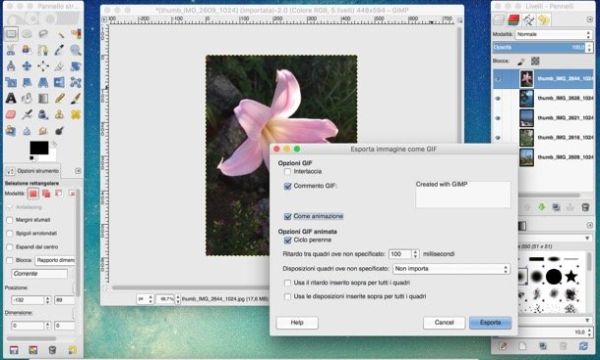
Task: Open the layer Modalità Normale dropdown
Action: point(554,34)
